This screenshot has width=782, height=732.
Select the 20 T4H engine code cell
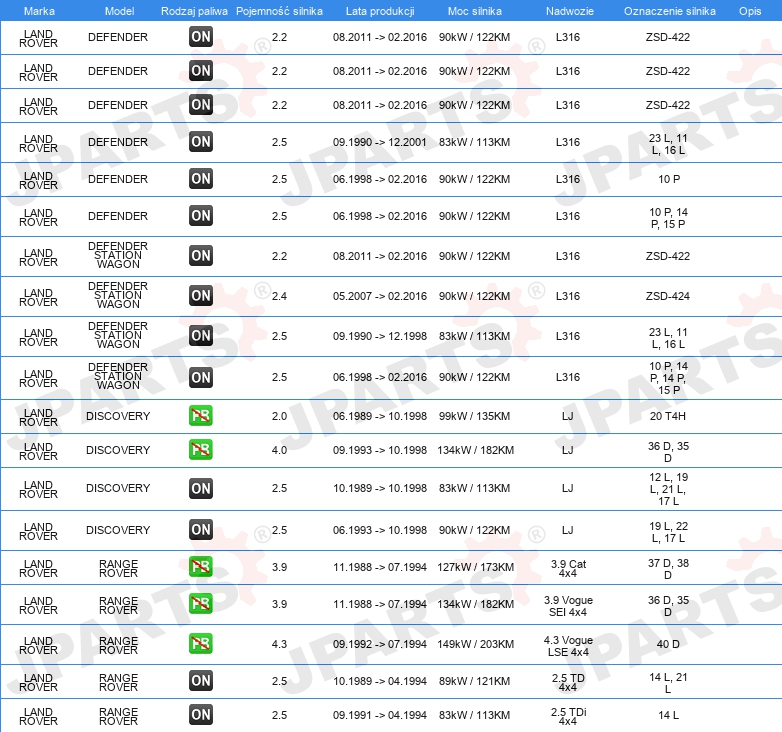668,416
